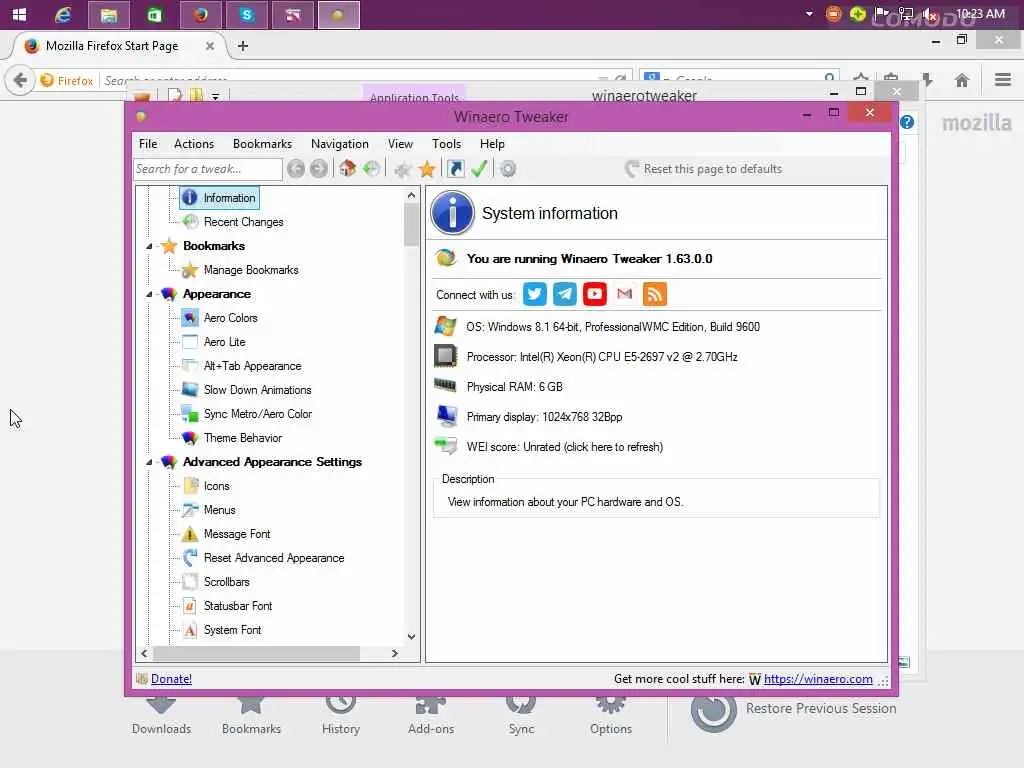1024x768 pixels.
Task: Open Internet Explorer from the taskbar
Action: (63, 14)
